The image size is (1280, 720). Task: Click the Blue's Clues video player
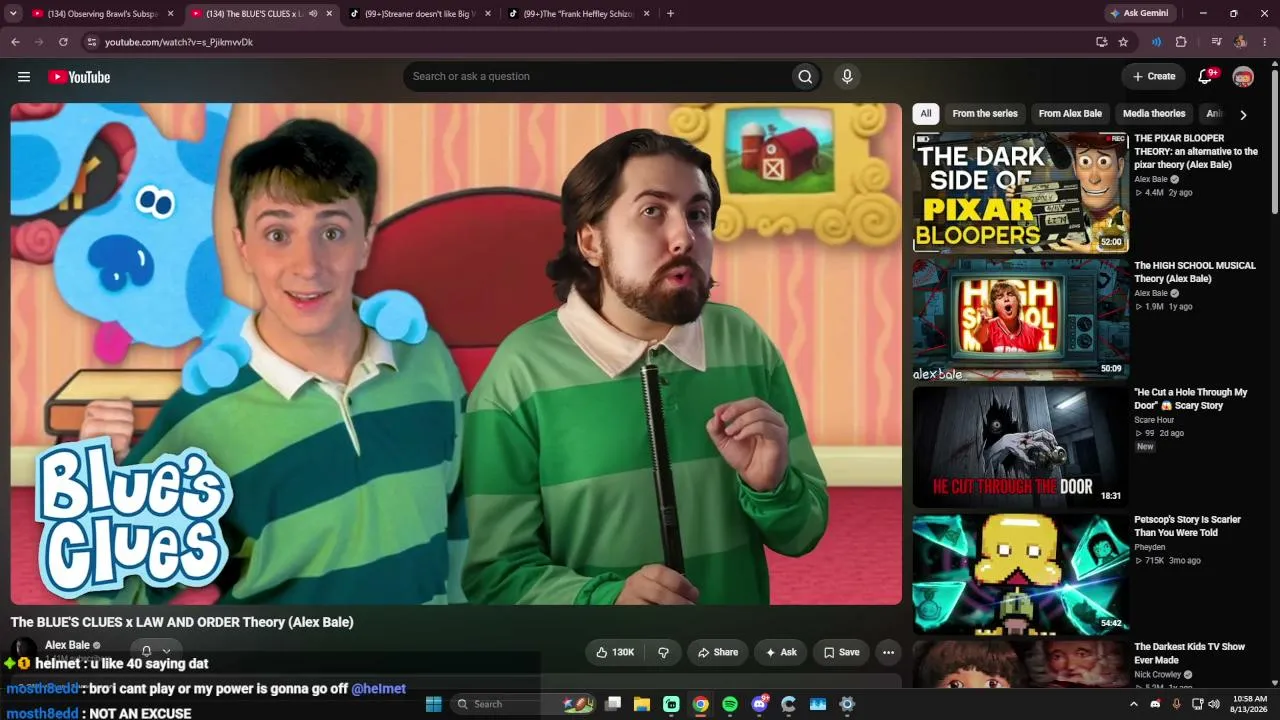(x=456, y=354)
